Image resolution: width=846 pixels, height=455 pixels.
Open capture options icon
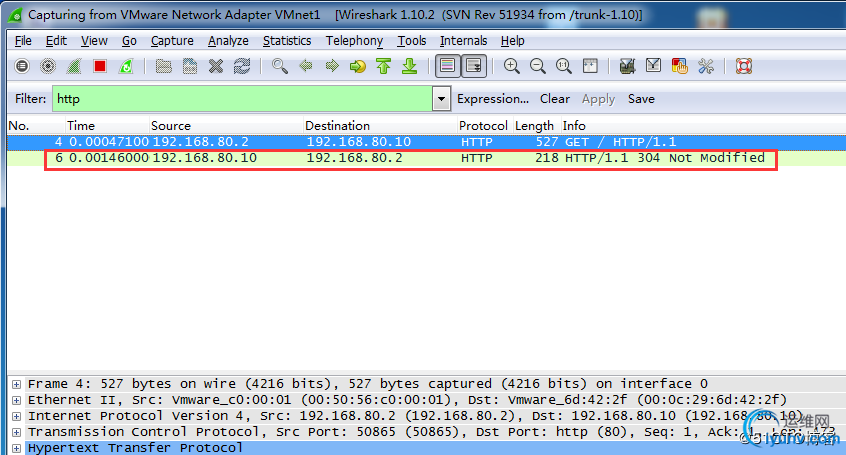click(x=48, y=66)
